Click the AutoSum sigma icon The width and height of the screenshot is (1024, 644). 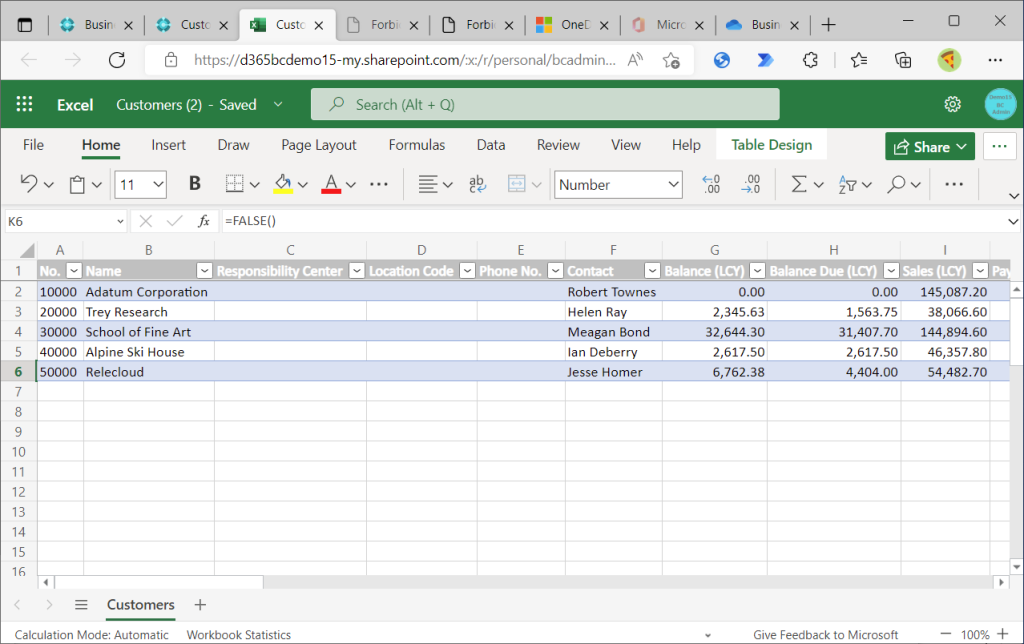tap(799, 184)
